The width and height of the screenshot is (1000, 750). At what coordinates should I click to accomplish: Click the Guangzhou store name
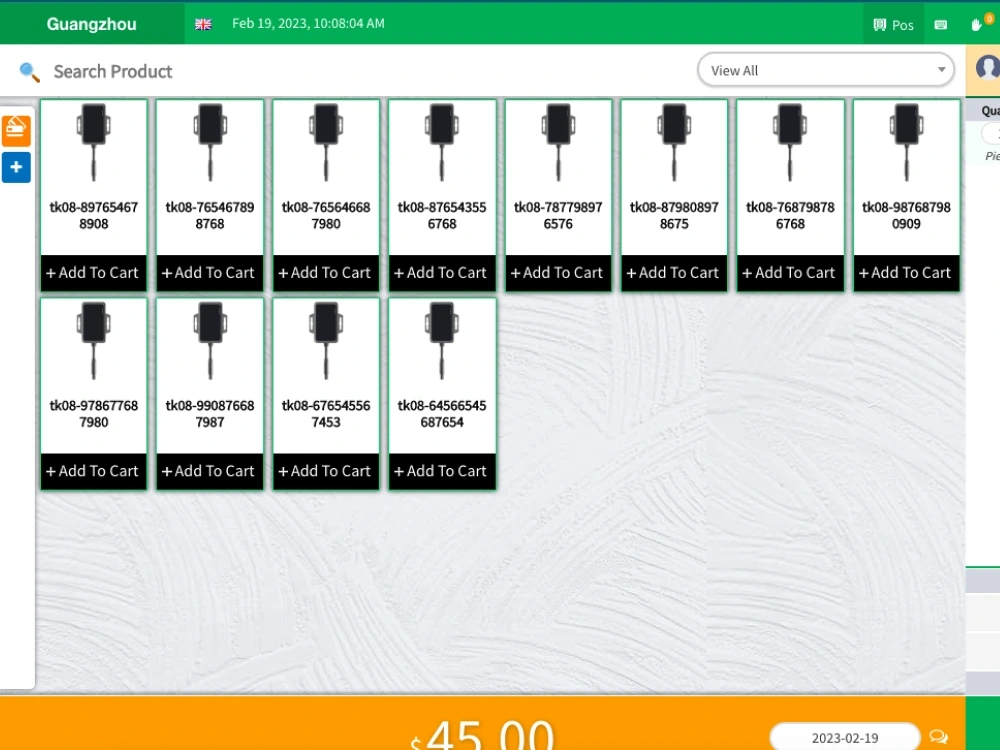[x=91, y=24]
